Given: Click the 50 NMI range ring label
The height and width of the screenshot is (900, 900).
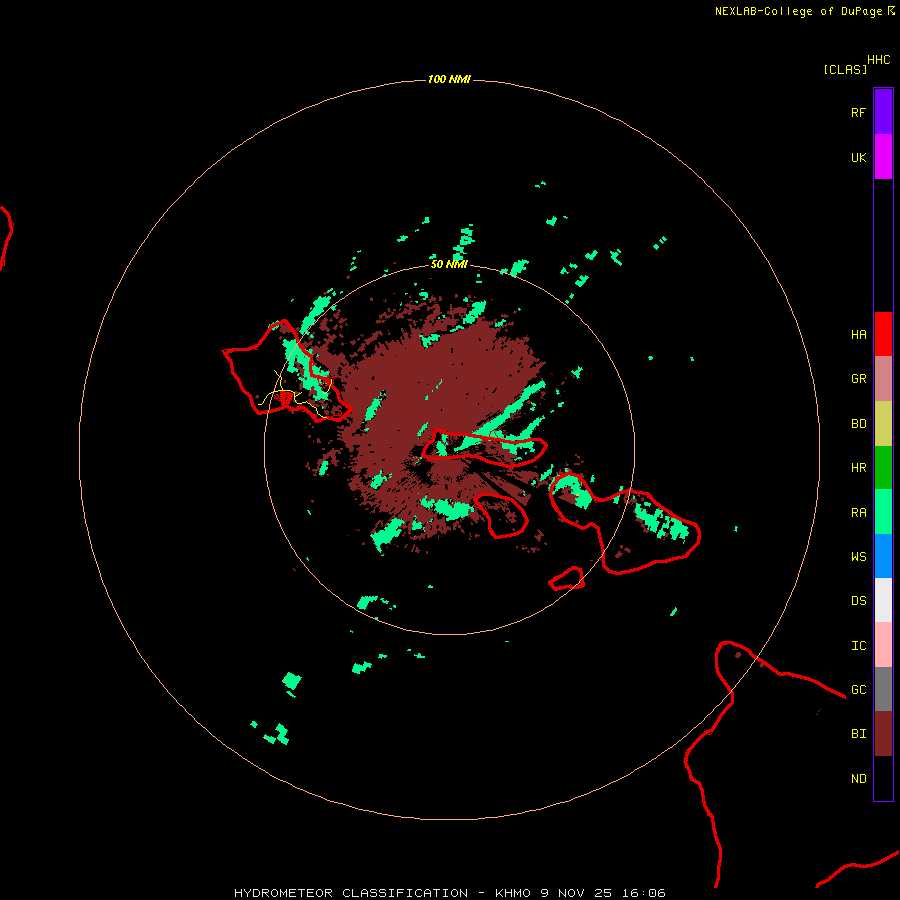Looking at the screenshot, I should point(449,264).
